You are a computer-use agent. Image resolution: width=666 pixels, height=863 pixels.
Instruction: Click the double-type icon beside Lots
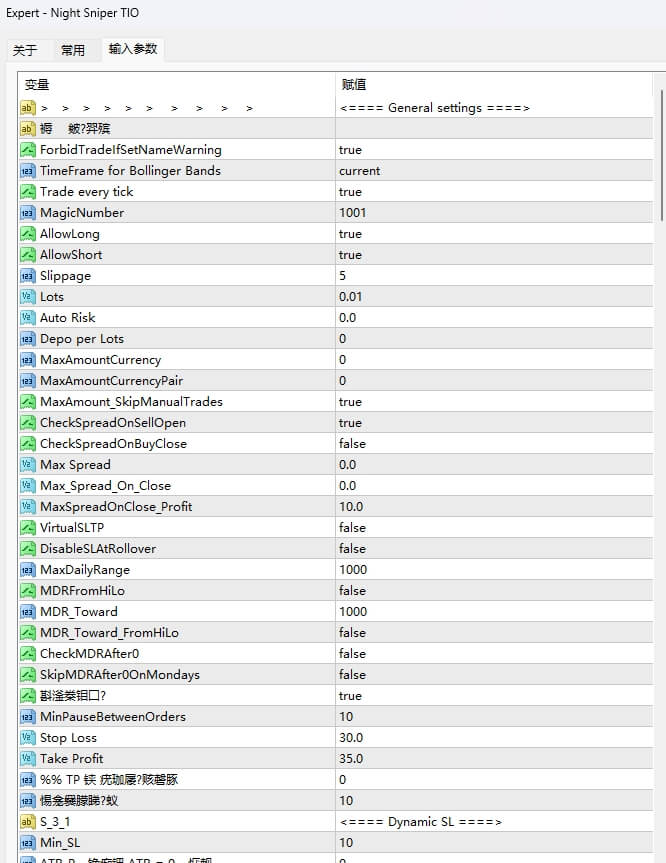pos(28,297)
